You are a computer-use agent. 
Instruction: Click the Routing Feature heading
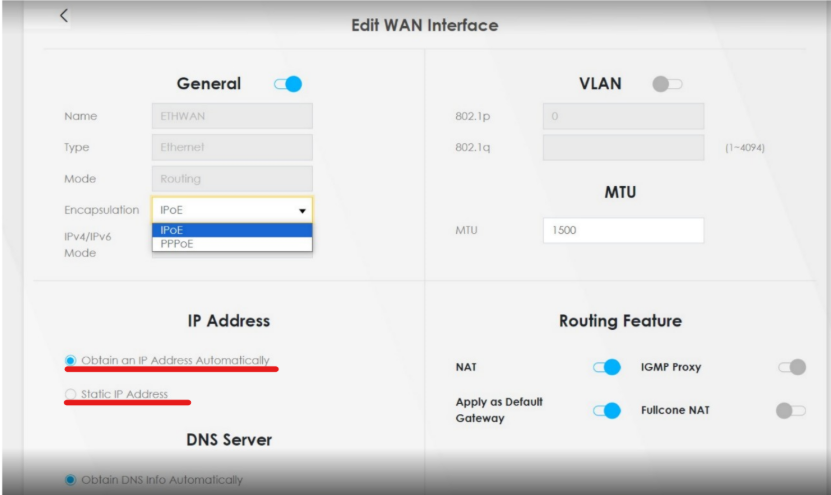tap(620, 321)
